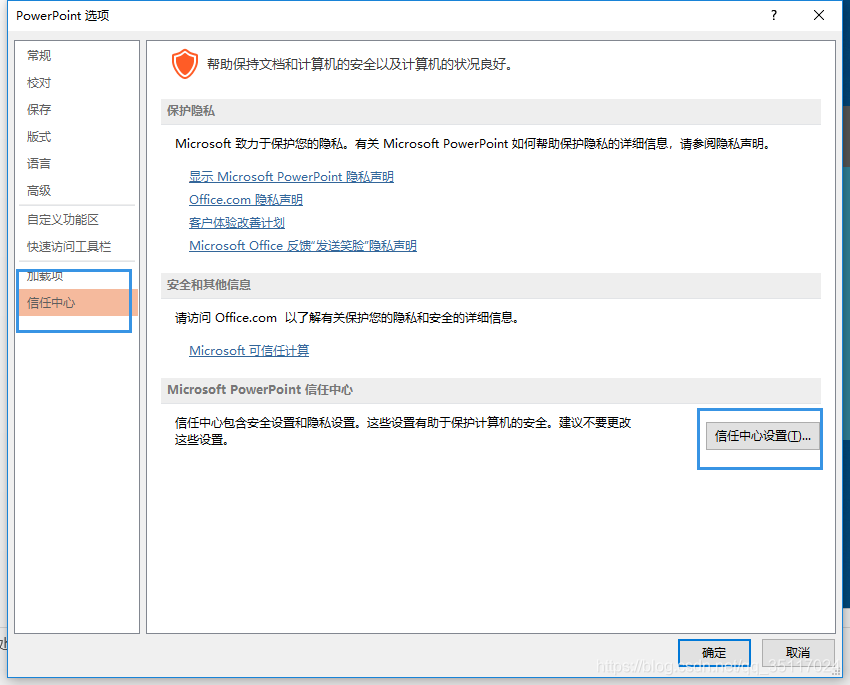Click the orange shield security icon
This screenshot has width=850, height=685.
tap(185, 64)
